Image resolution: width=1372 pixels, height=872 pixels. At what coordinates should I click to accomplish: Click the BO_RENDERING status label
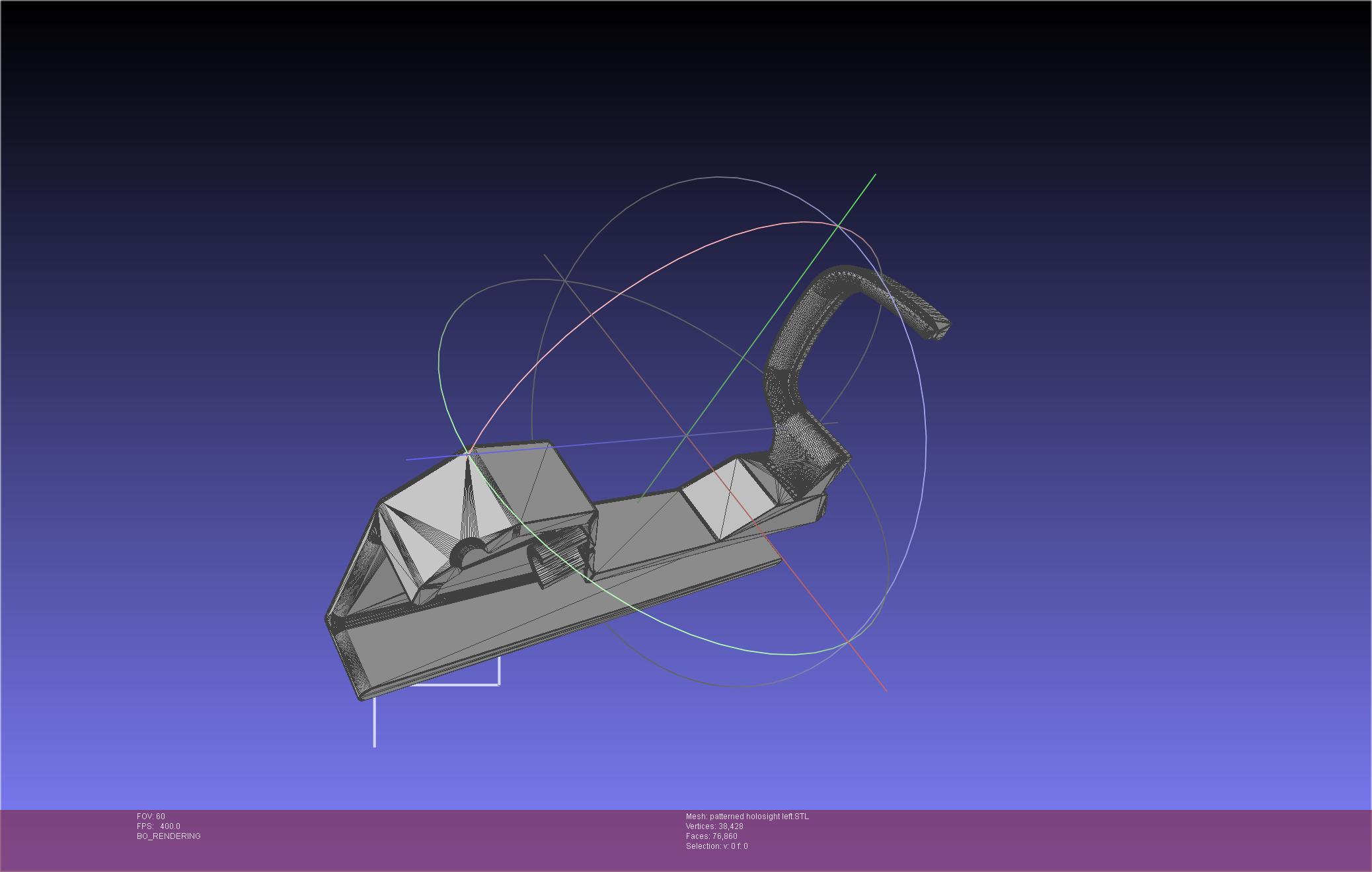click(x=169, y=836)
